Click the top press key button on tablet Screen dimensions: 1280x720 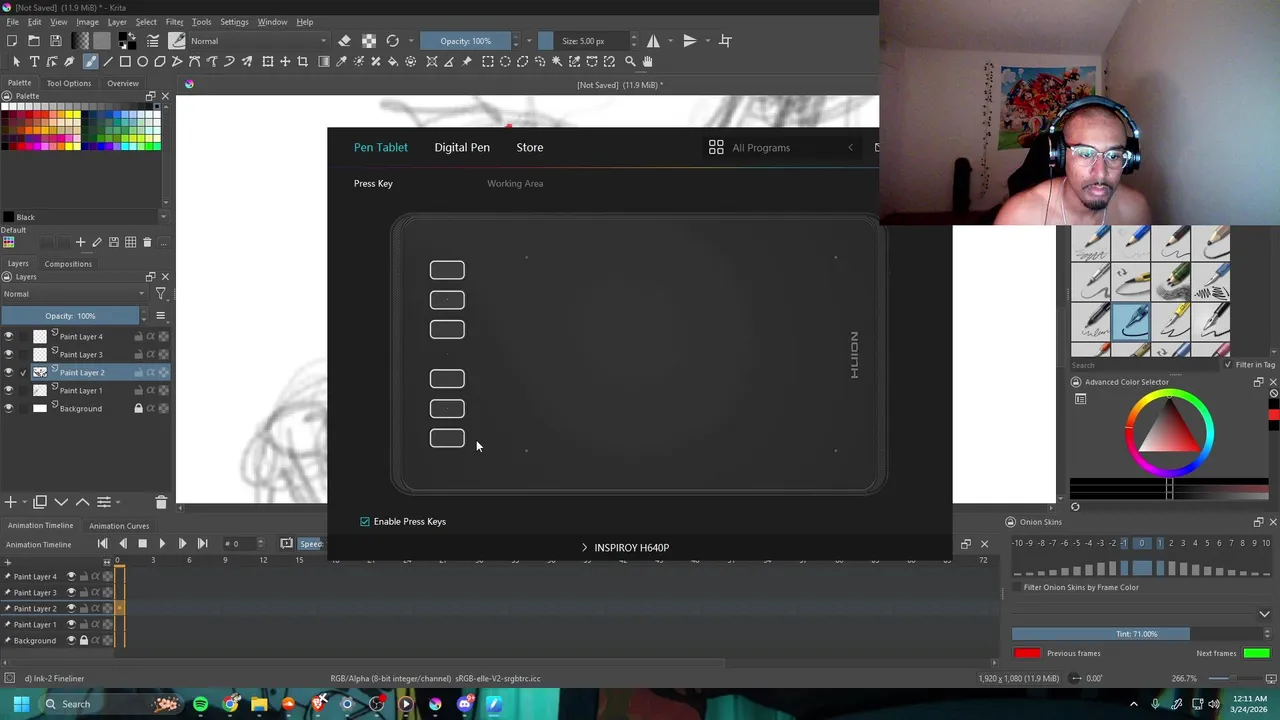coord(447,270)
